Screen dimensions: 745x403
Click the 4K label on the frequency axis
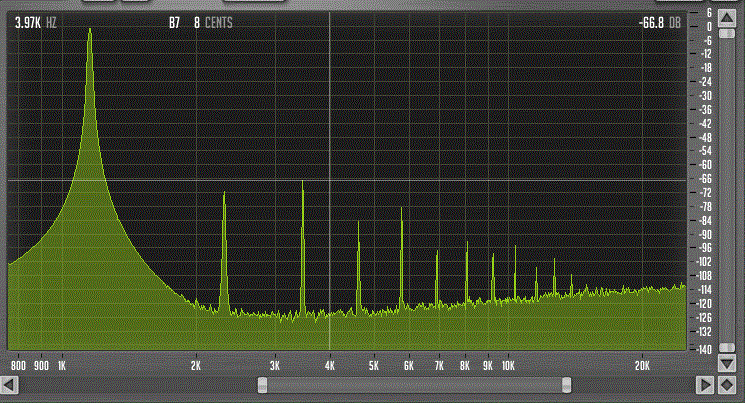click(x=330, y=366)
